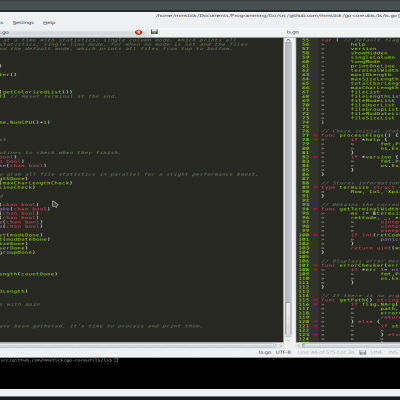
Task: Click the ls.go file type label in status bar
Action: pos(265,352)
